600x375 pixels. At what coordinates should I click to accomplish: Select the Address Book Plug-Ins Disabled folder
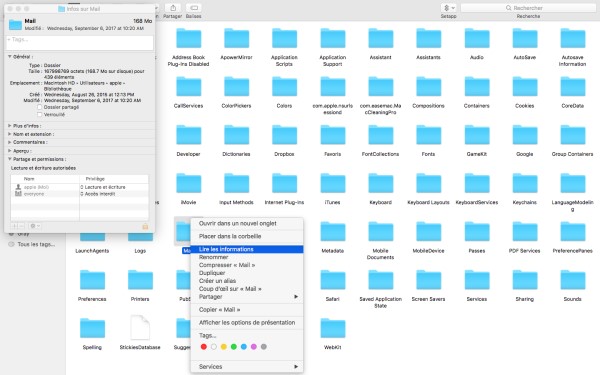[188, 38]
